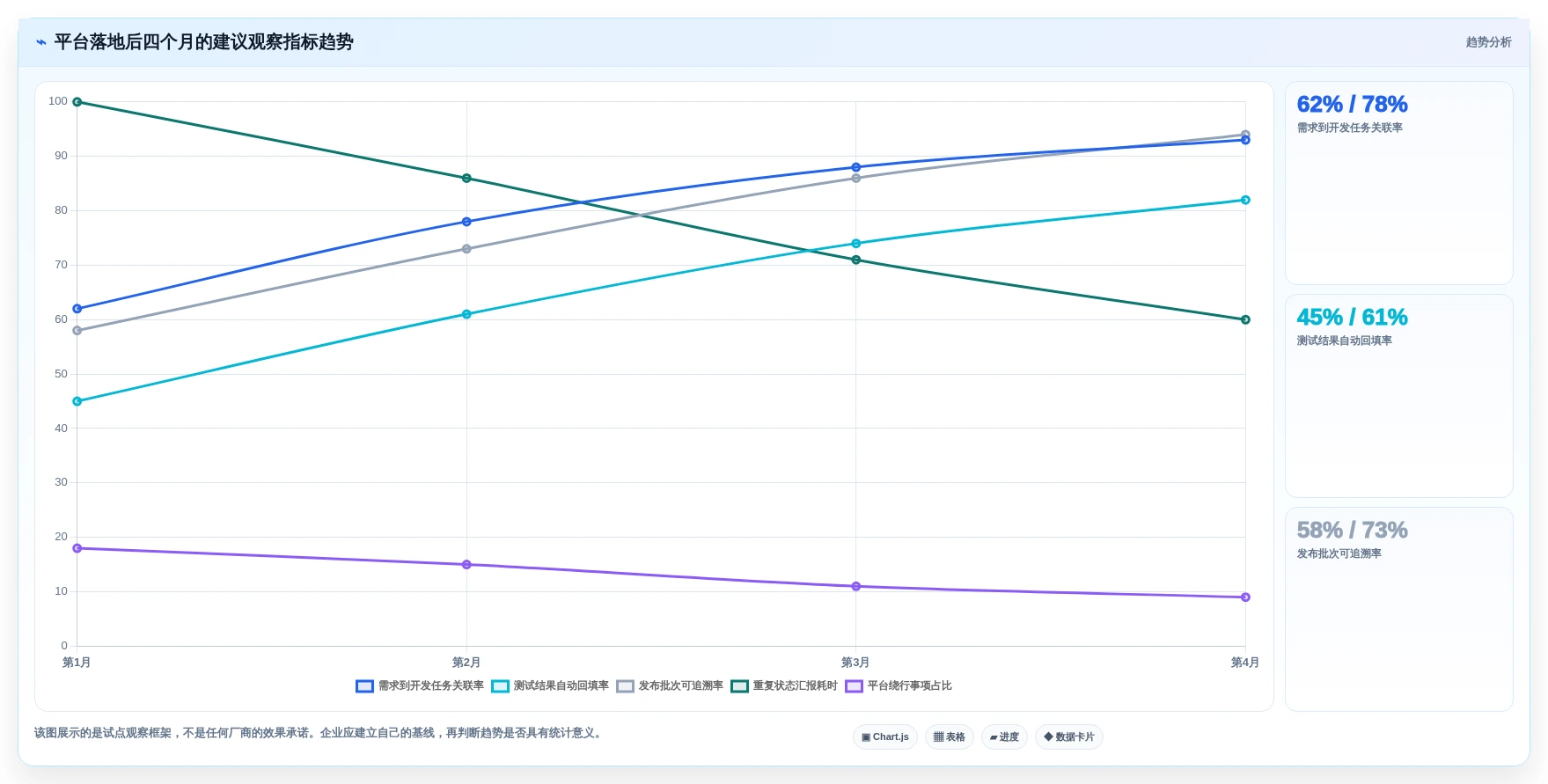Viewport: 1548px width, 784px height.
Task: Click the lightning icon beside the chart title
Action: [41, 42]
